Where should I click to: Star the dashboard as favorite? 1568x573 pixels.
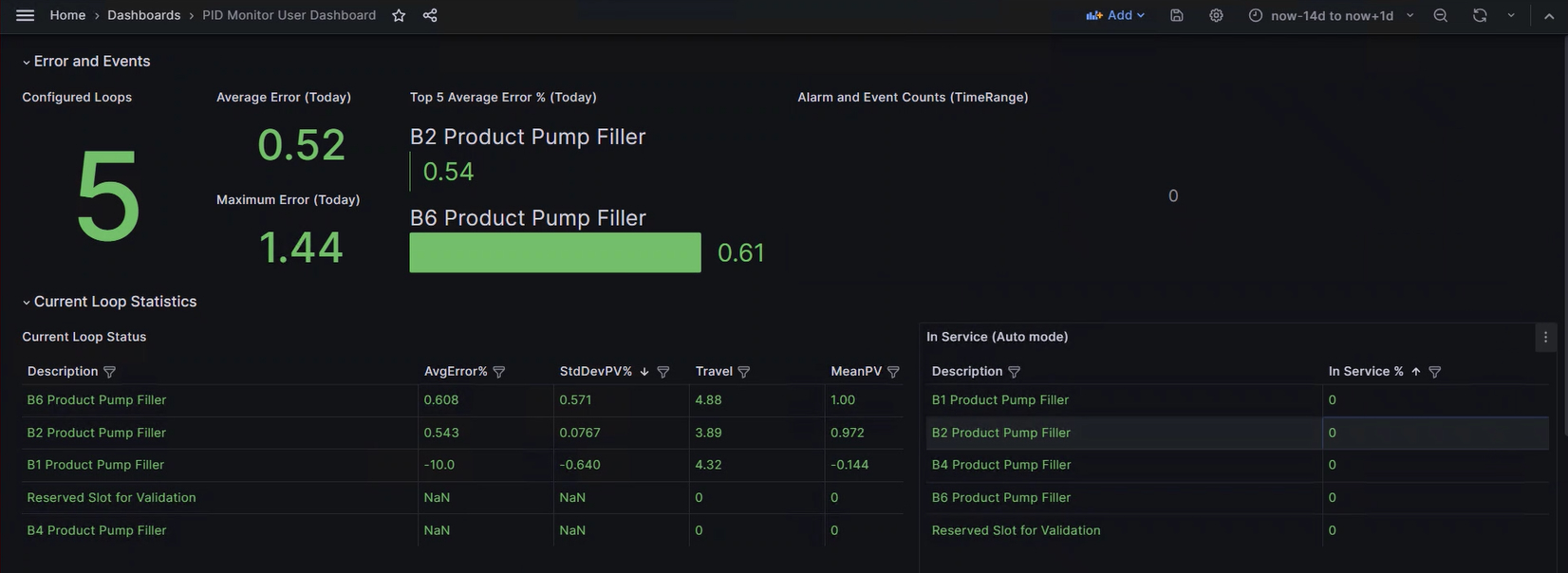tap(399, 15)
